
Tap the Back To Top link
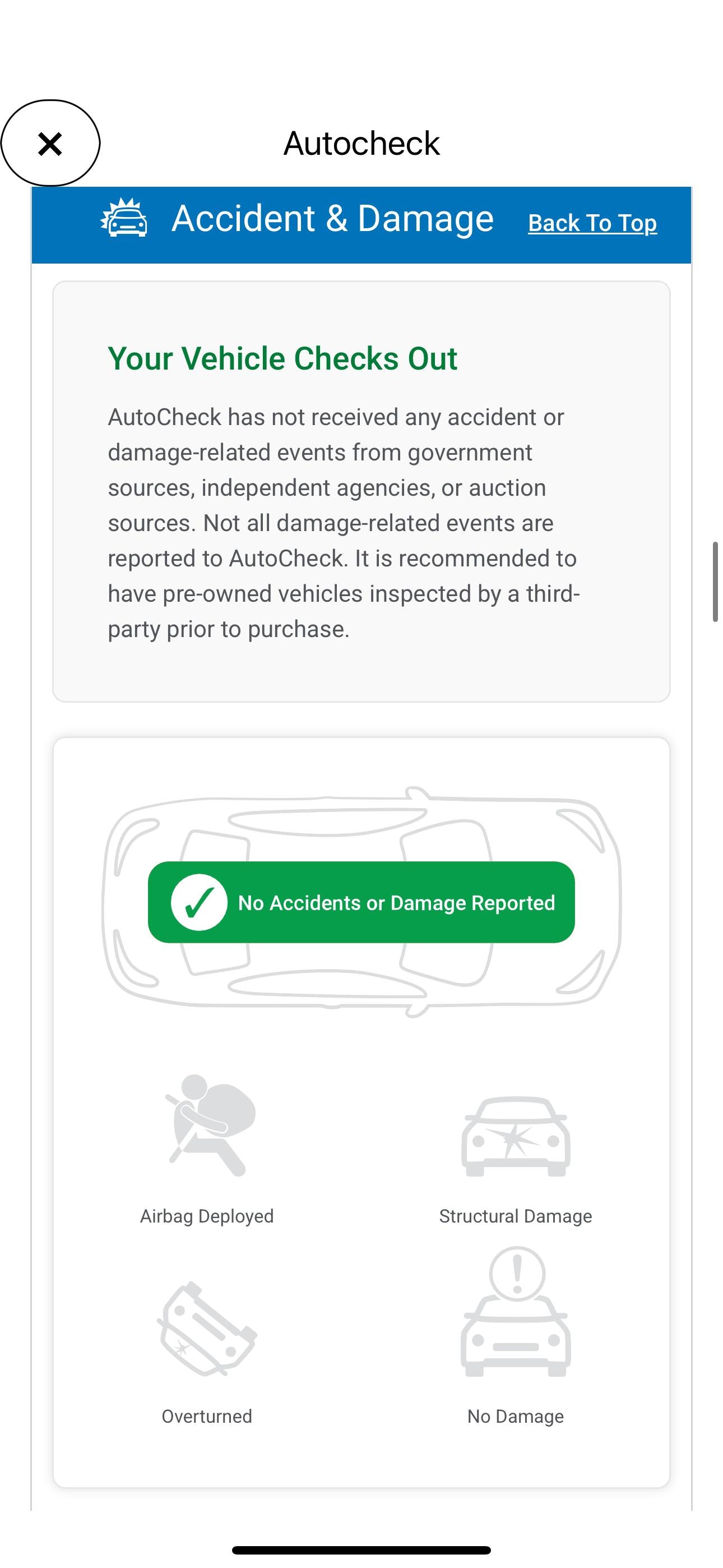coord(592,223)
